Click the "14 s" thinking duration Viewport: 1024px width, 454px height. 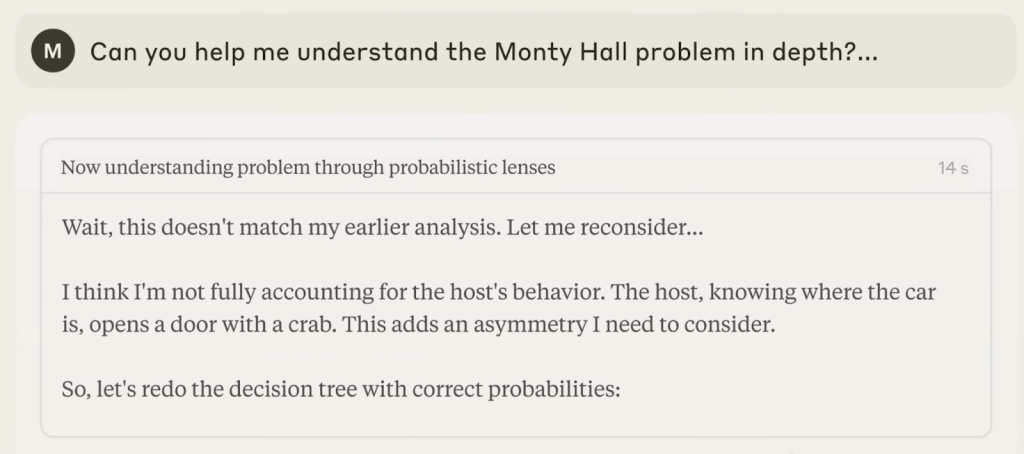coord(953,169)
